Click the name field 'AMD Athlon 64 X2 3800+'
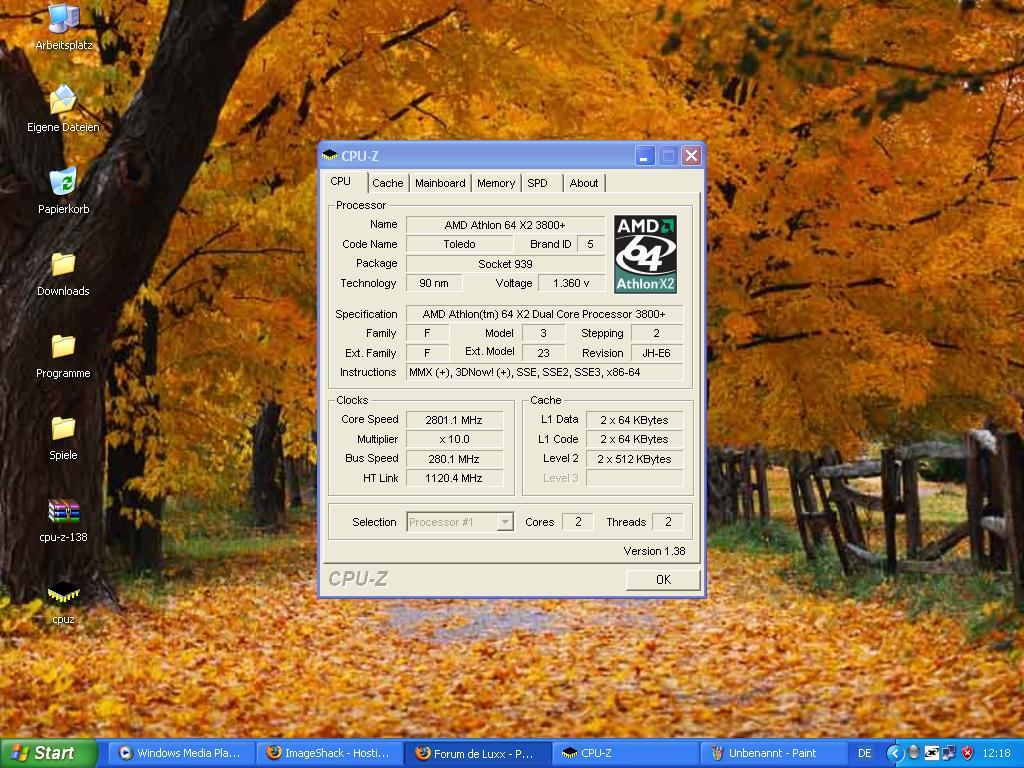Screen dimensions: 1024x768 coord(505,225)
